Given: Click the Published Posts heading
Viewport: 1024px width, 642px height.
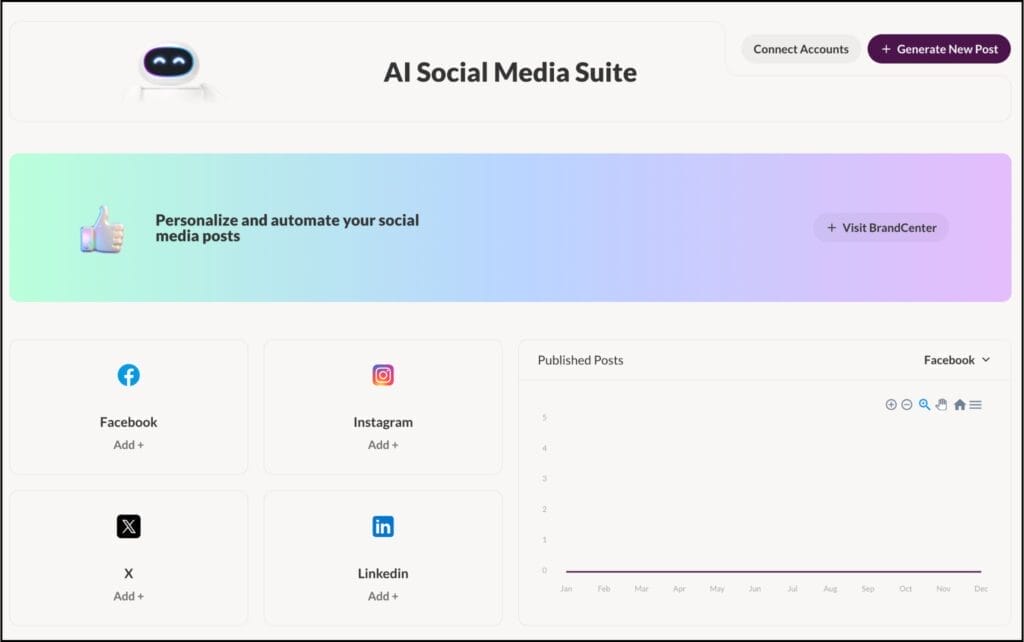Looking at the screenshot, I should [581, 360].
